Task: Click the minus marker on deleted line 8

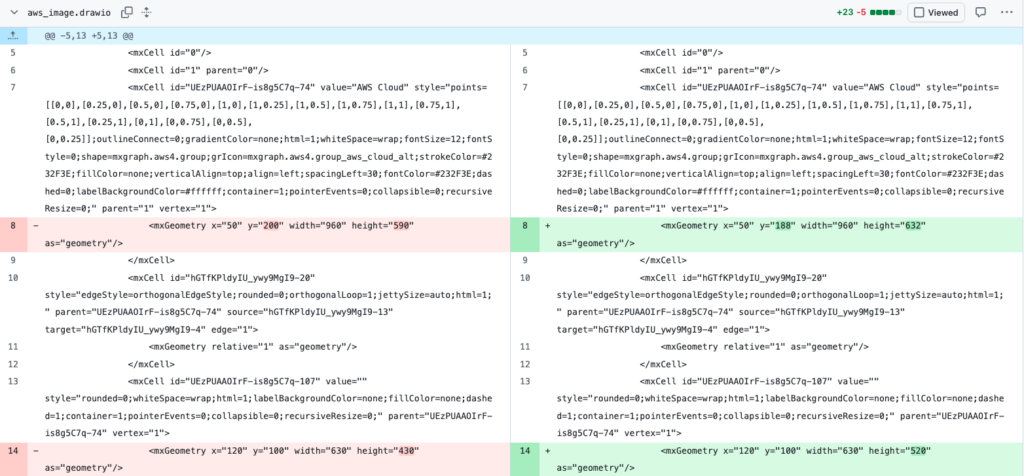Action: [37, 226]
